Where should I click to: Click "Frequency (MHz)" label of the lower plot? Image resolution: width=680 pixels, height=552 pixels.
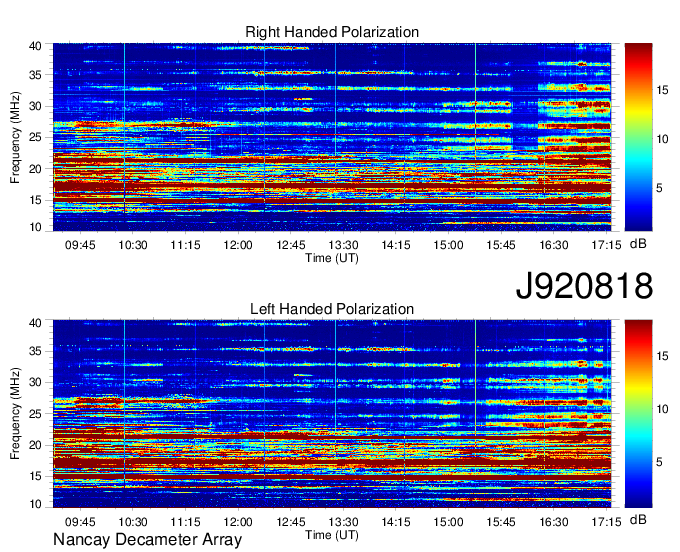(x=15, y=414)
